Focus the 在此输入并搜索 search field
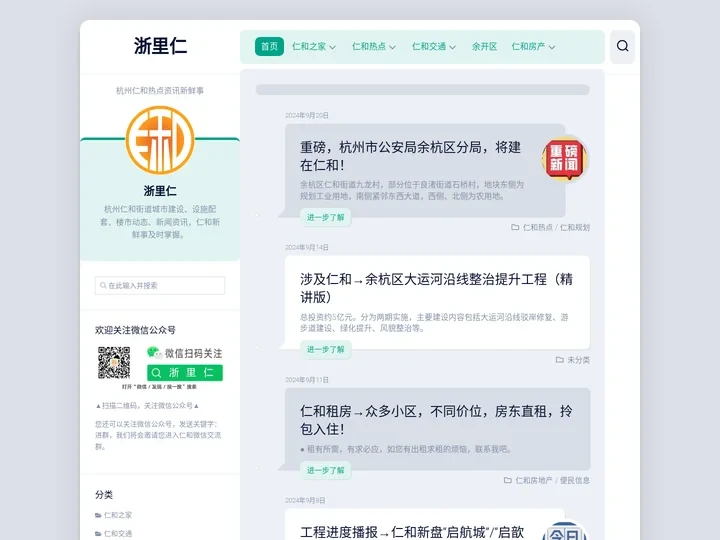 160,285
